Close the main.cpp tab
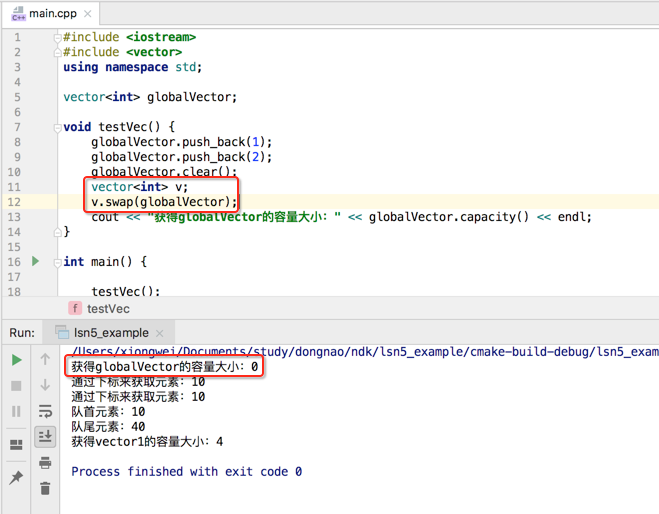 87,14
